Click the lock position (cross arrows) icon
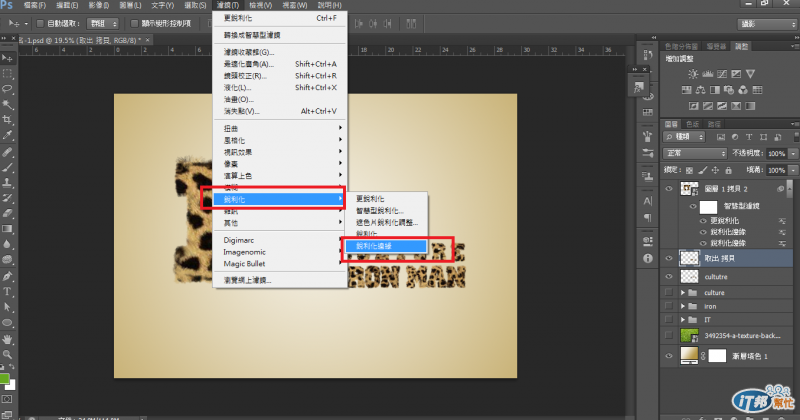The height and width of the screenshot is (420, 800). click(715, 170)
